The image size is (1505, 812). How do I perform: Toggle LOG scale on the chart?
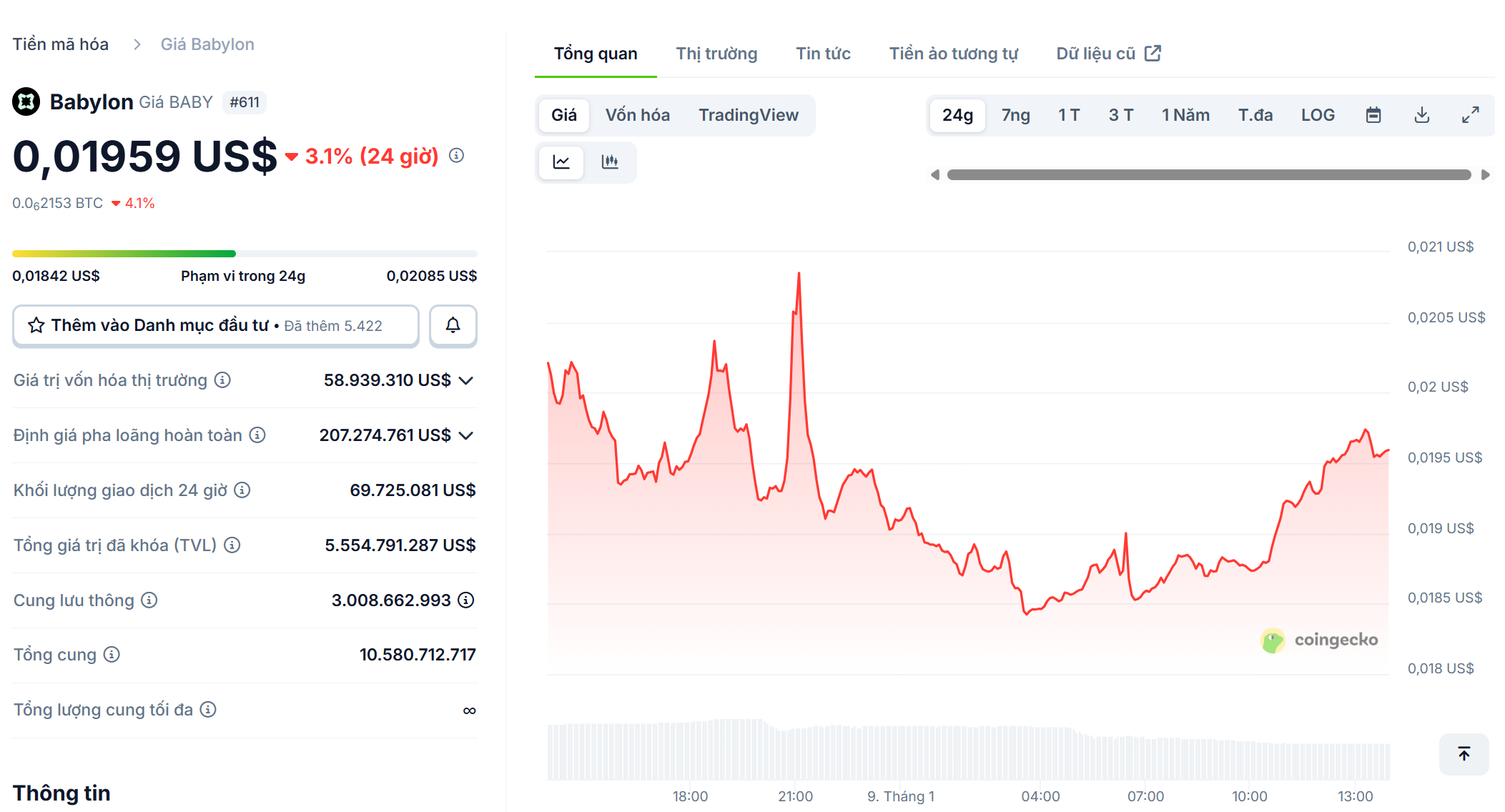(1318, 114)
